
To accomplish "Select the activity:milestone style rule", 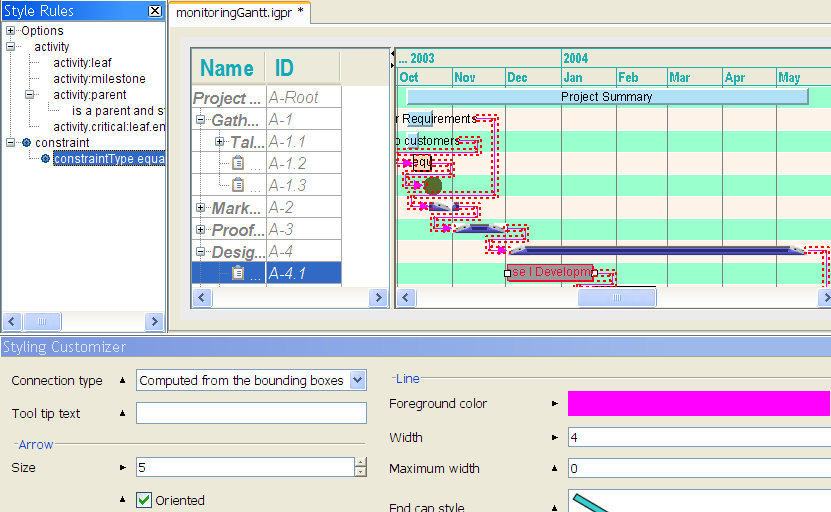I will [99, 79].
